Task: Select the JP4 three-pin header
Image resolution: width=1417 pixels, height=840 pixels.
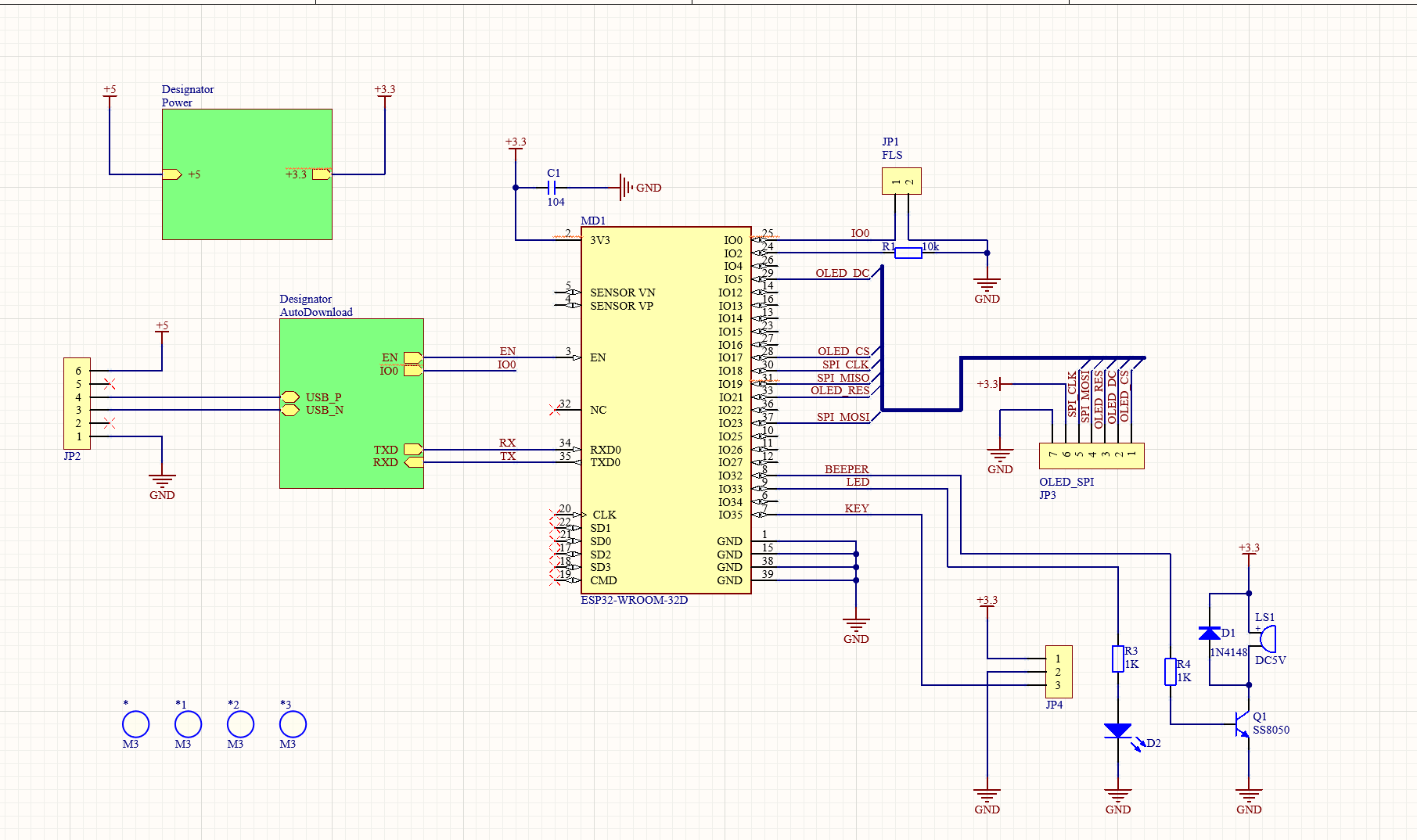Action: click(x=1059, y=672)
